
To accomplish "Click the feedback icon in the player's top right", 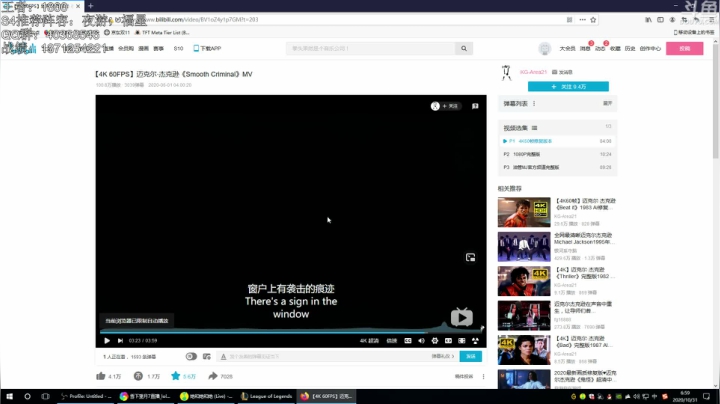I will click(x=475, y=106).
